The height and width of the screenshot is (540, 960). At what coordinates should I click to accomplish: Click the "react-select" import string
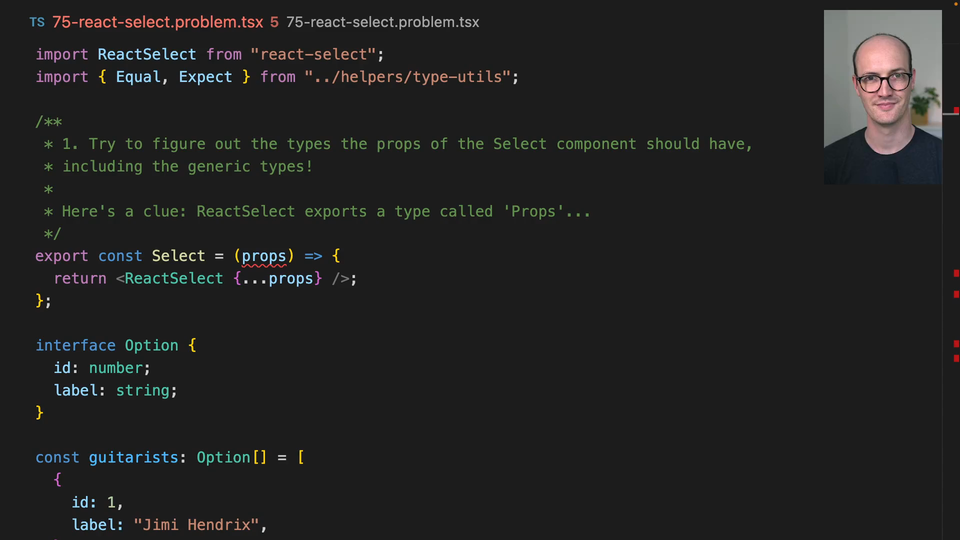click(x=318, y=54)
